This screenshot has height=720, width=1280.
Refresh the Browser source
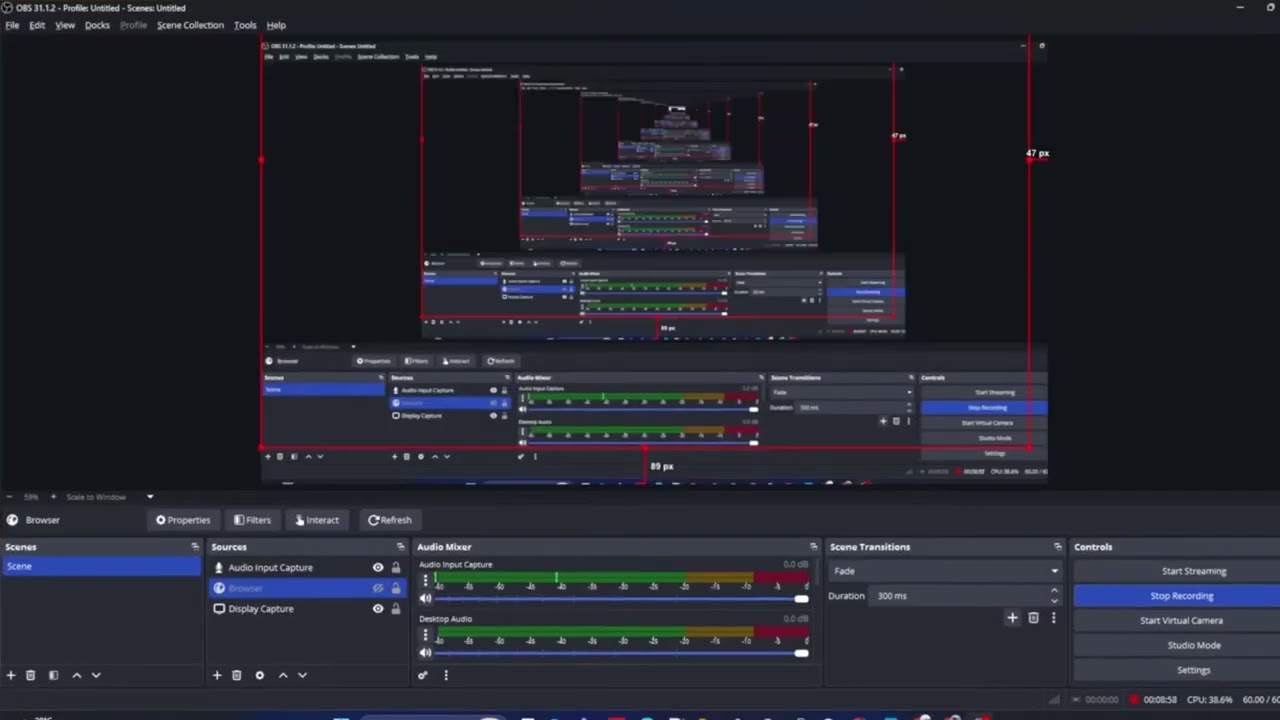pos(390,520)
